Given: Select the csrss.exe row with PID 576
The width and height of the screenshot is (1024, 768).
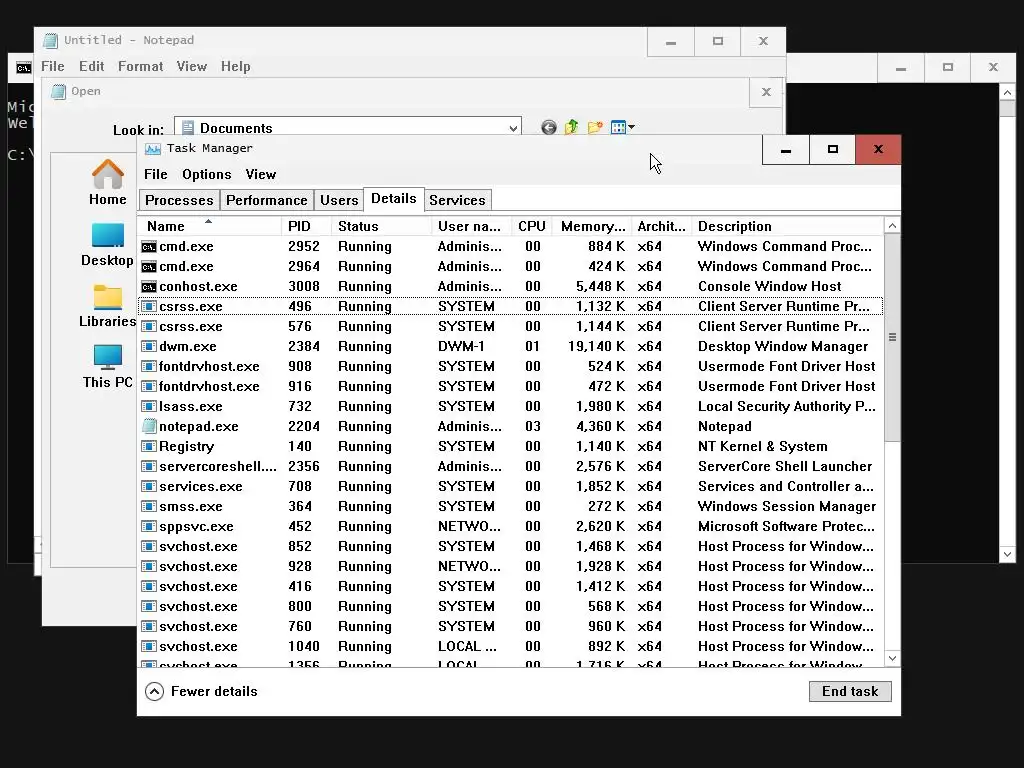Looking at the screenshot, I should pyautogui.click(x=510, y=327).
